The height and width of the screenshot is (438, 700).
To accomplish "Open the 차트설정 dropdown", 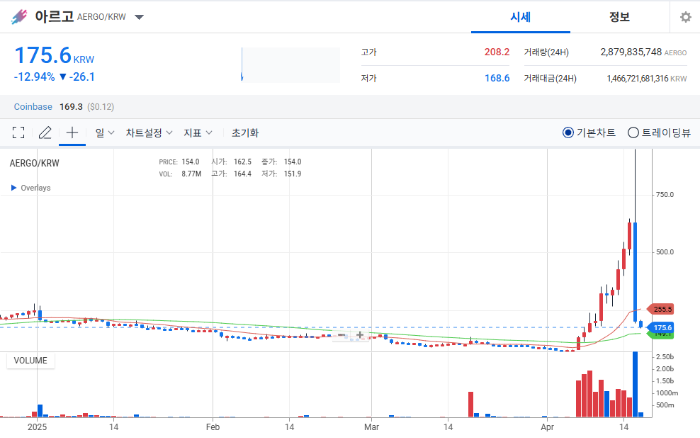I will click(x=149, y=133).
